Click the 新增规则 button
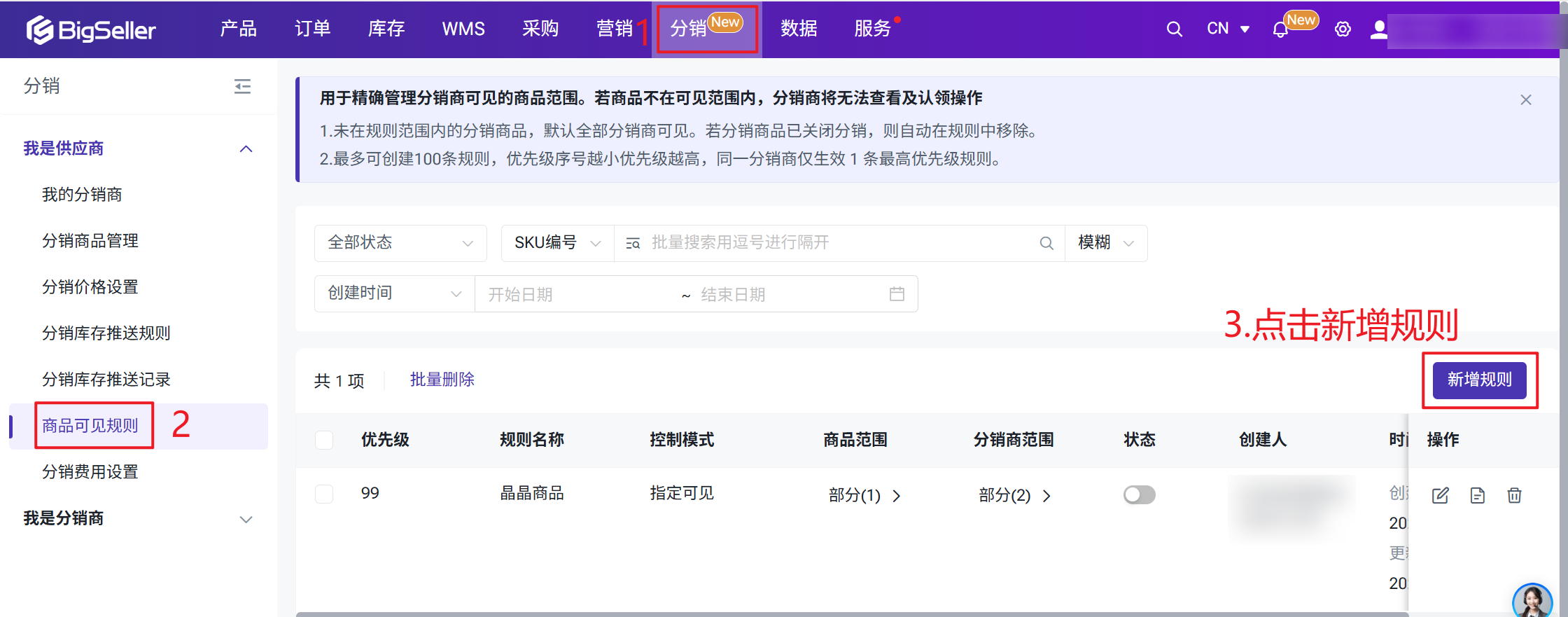1568x617 pixels. tap(1479, 380)
